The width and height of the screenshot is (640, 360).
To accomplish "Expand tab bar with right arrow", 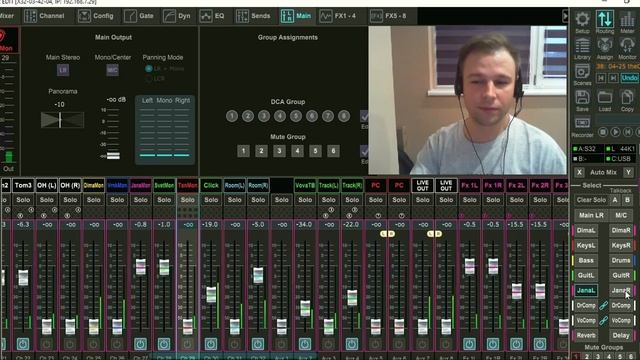I will click(565, 16).
